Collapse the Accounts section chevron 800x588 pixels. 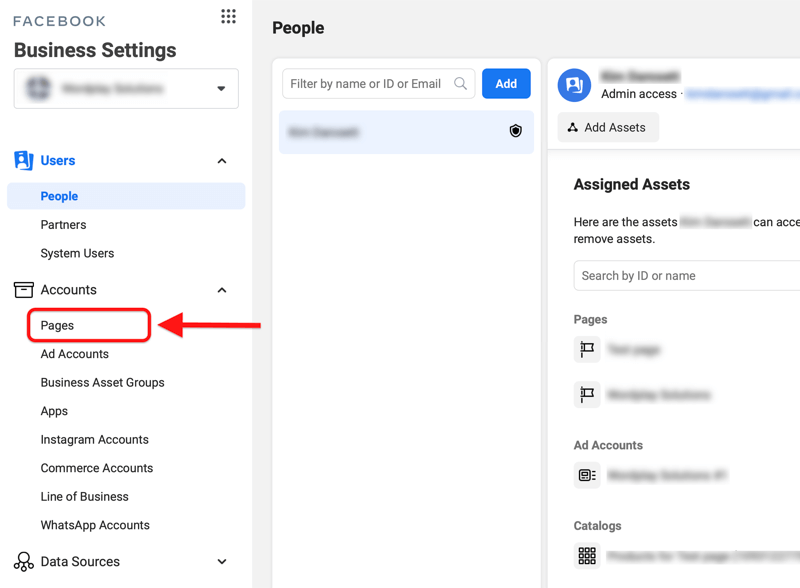pyautogui.click(x=221, y=290)
